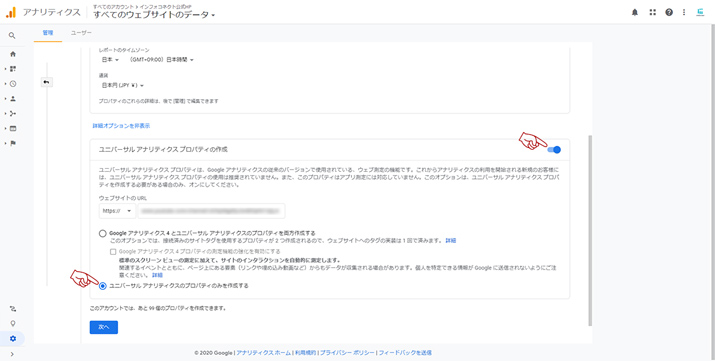The image size is (715, 361).
Task: Open Discover lightbulb icon in sidebar
Action: pyautogui.click(x=13, y=323)
